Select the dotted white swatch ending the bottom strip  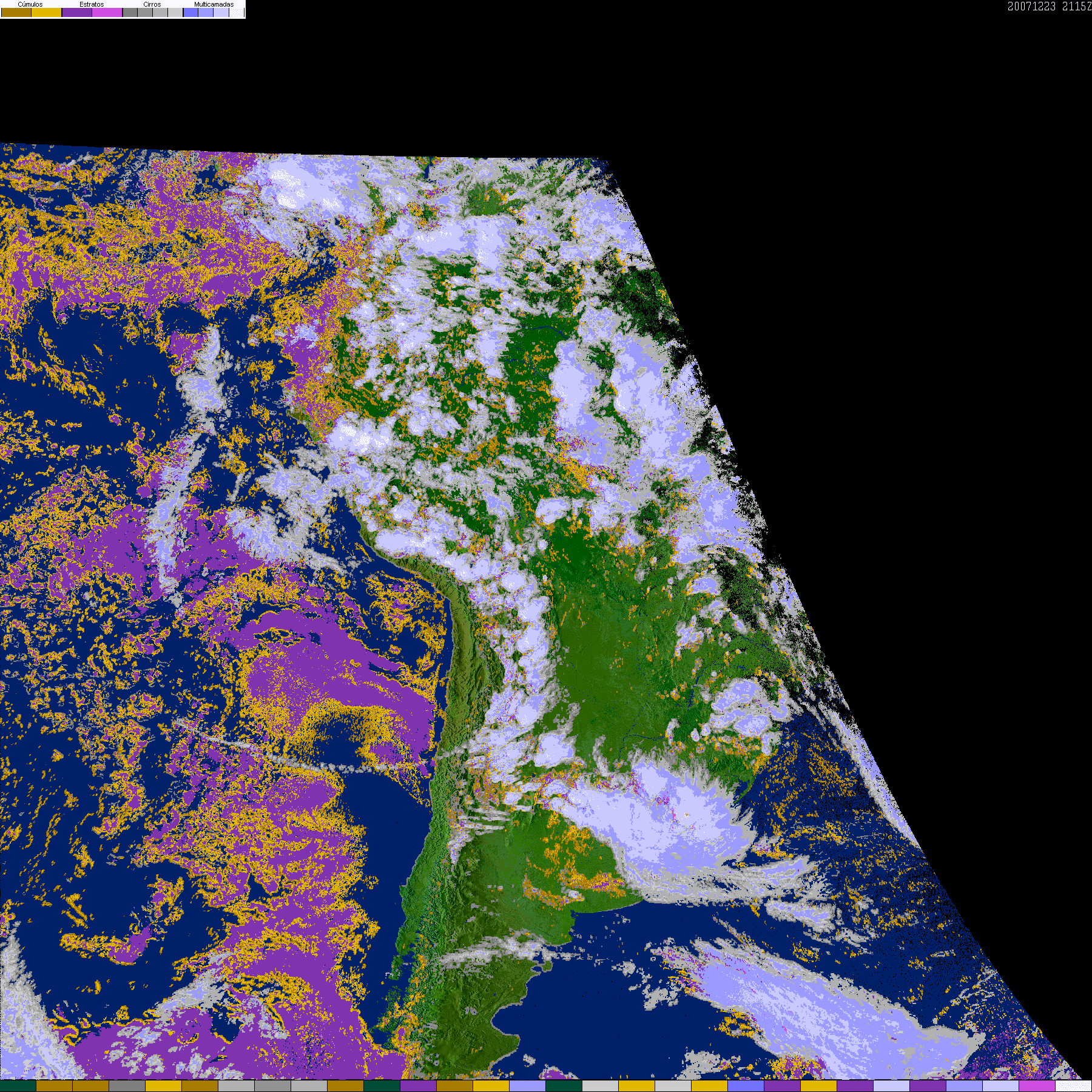tap(1074, 1086)
